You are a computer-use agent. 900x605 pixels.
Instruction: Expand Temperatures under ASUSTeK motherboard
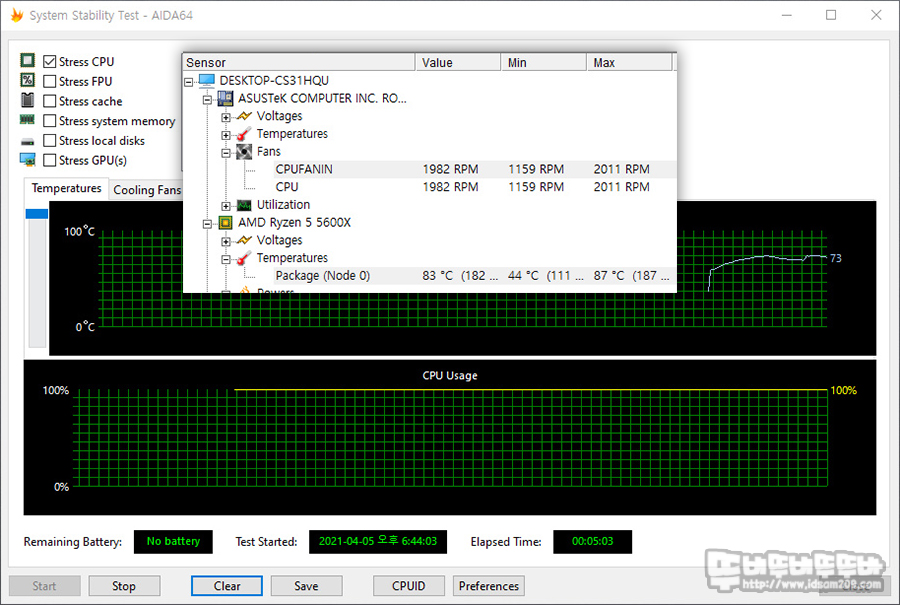pos(226,135)
